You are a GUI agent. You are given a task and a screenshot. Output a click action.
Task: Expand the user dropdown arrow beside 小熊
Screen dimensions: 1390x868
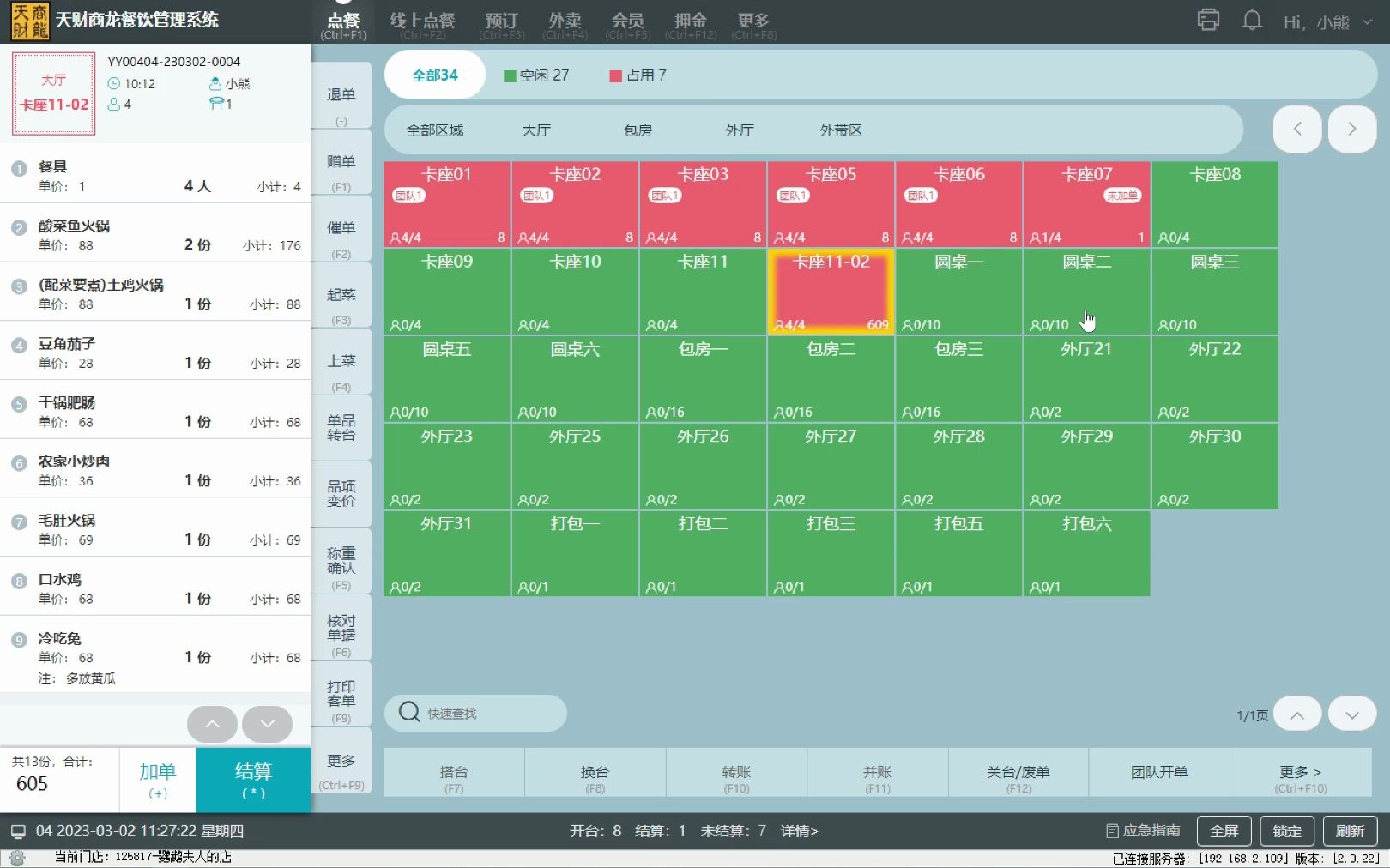[1367, 21]
